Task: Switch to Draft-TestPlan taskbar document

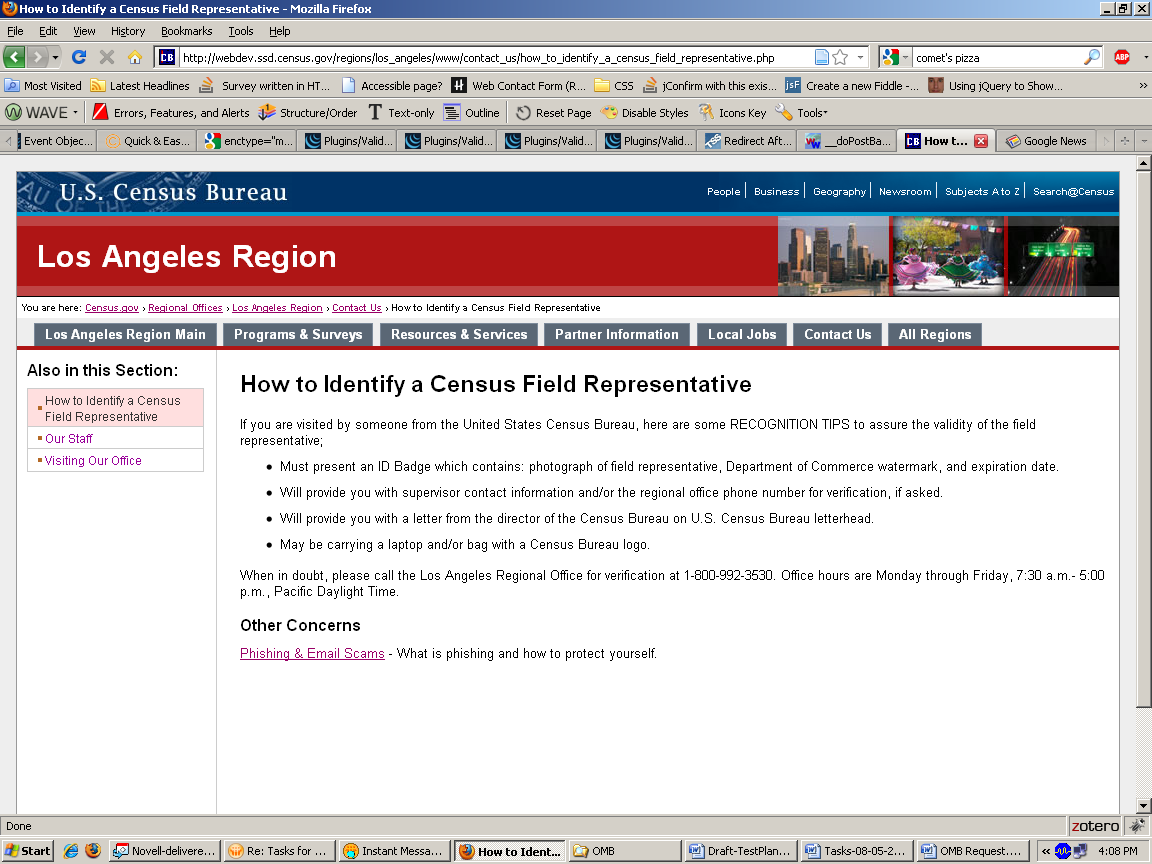Action: pos(741,851)
